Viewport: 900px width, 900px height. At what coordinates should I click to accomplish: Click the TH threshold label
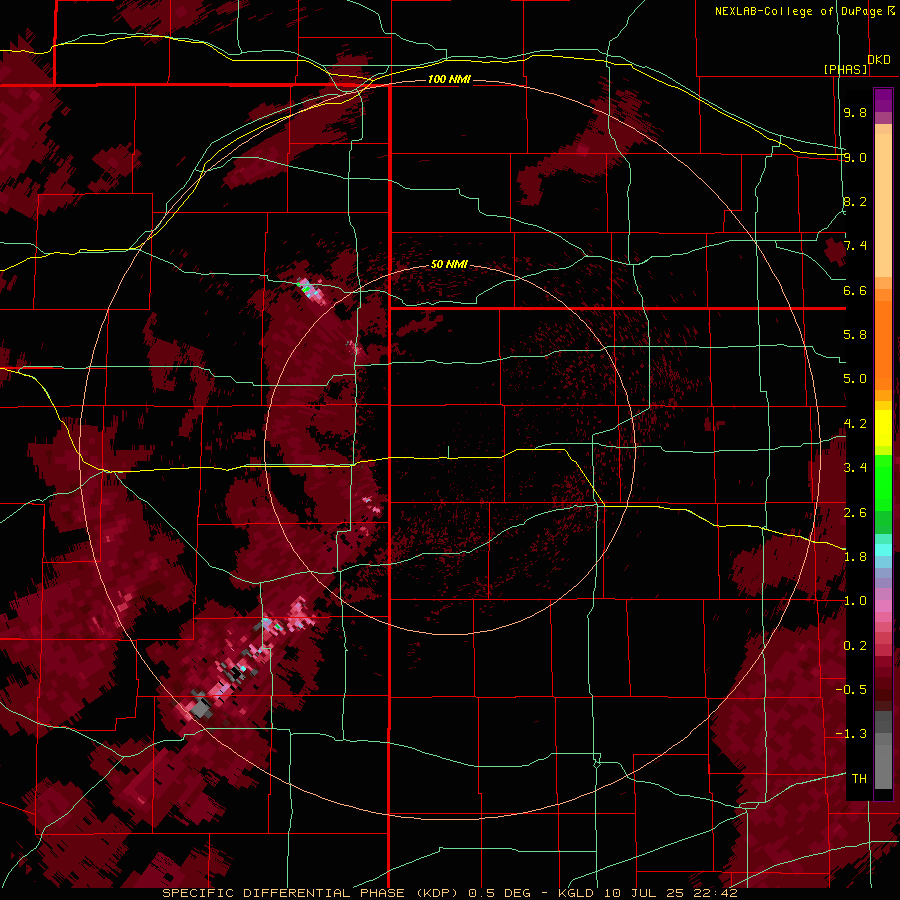859,779
